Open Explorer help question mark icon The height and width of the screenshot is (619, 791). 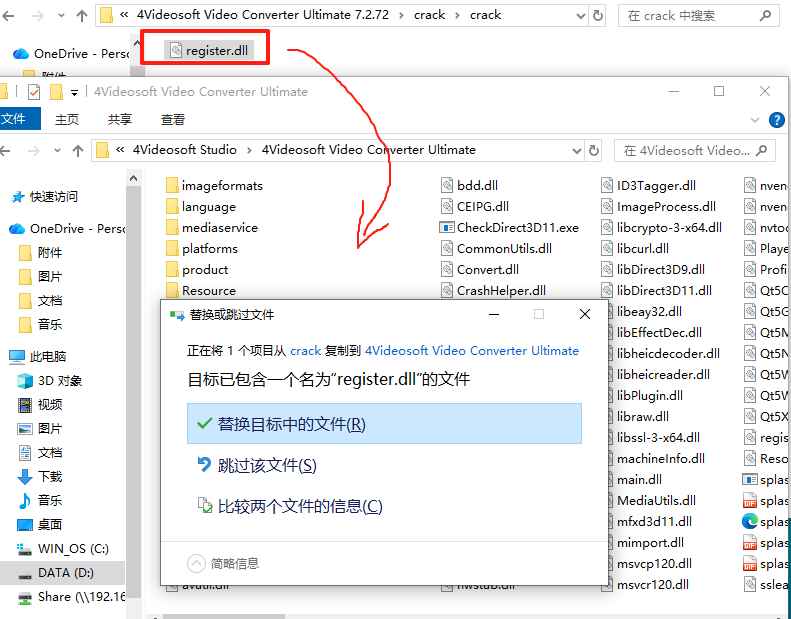coord(776,120)
